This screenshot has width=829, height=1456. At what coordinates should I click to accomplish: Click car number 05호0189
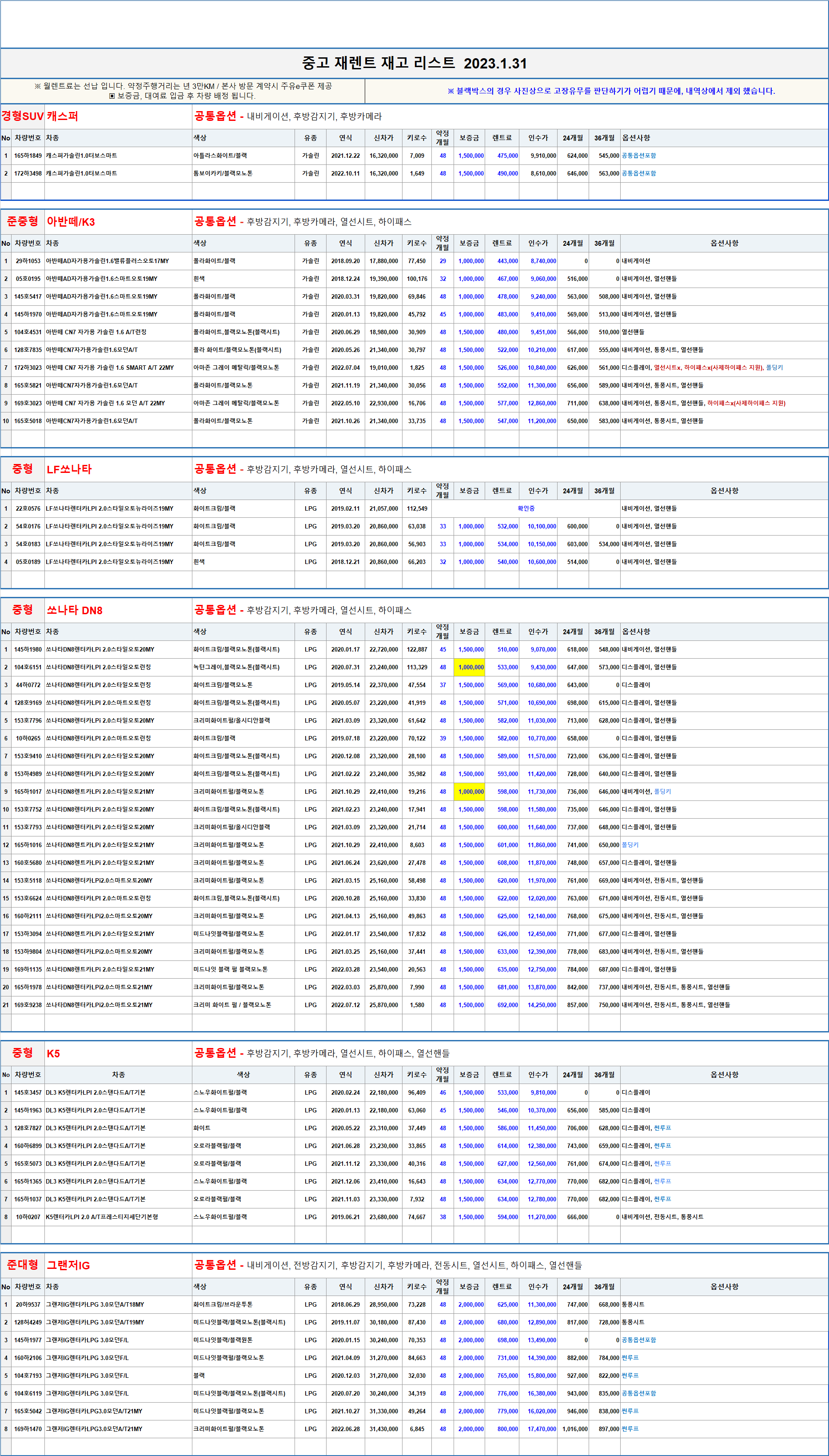pyautogui.click(x=28, y=562)
